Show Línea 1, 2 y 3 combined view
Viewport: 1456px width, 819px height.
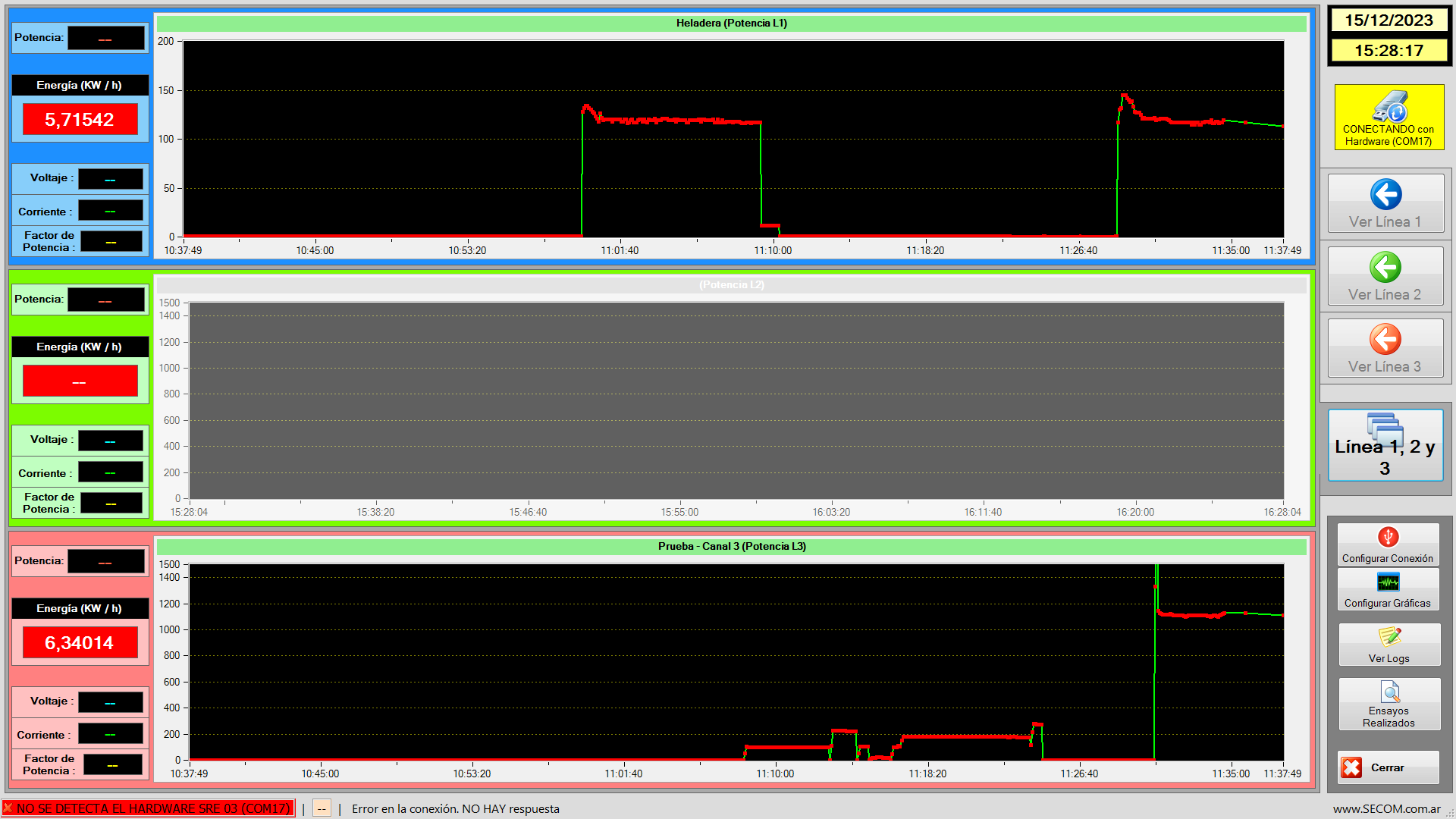[1385, 446]
